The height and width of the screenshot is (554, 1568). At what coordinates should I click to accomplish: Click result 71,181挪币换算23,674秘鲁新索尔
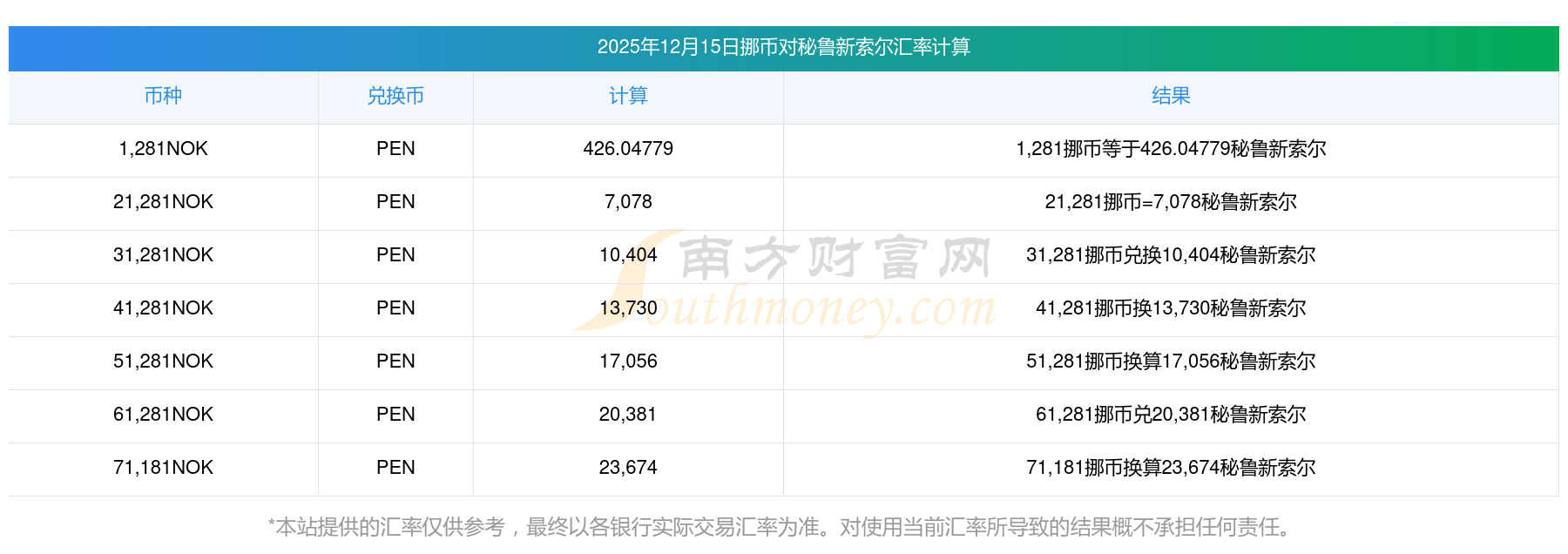1171,468
